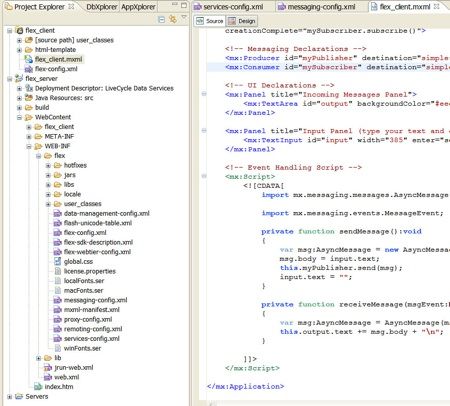This screenshot has width=450, height=406.
Task: Click the Collapse All icon in Project Explorer
Action: (161, 20)
